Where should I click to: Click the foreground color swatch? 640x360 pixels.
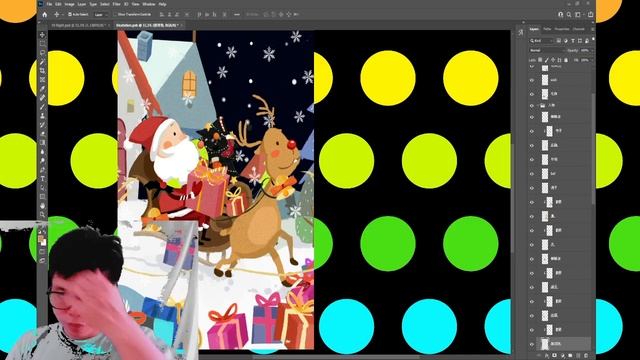tap(40, 238)
